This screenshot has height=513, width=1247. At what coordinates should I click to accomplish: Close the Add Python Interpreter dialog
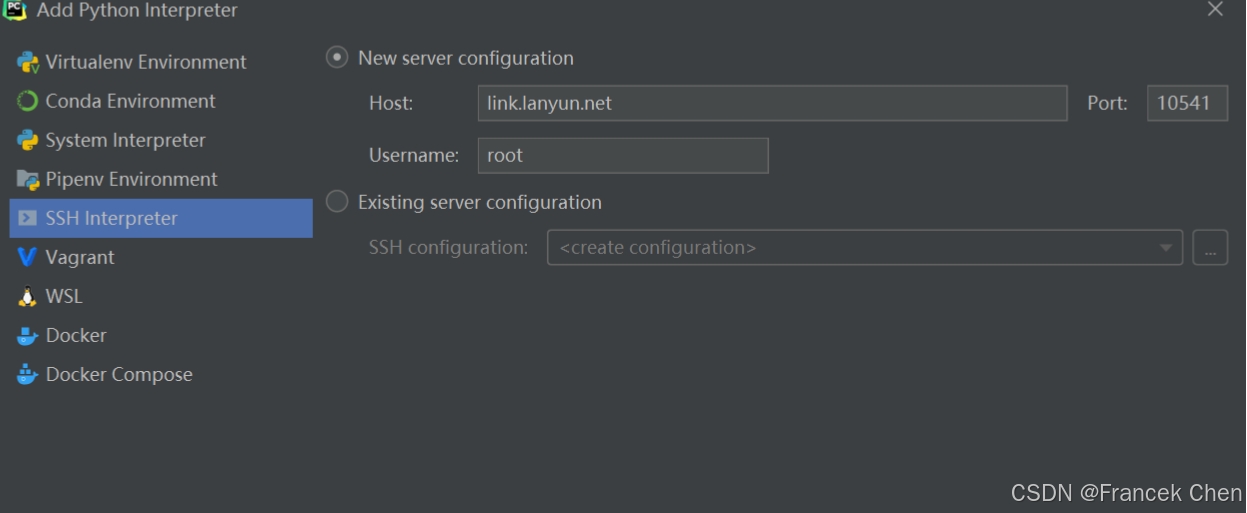coord(1215,9)
